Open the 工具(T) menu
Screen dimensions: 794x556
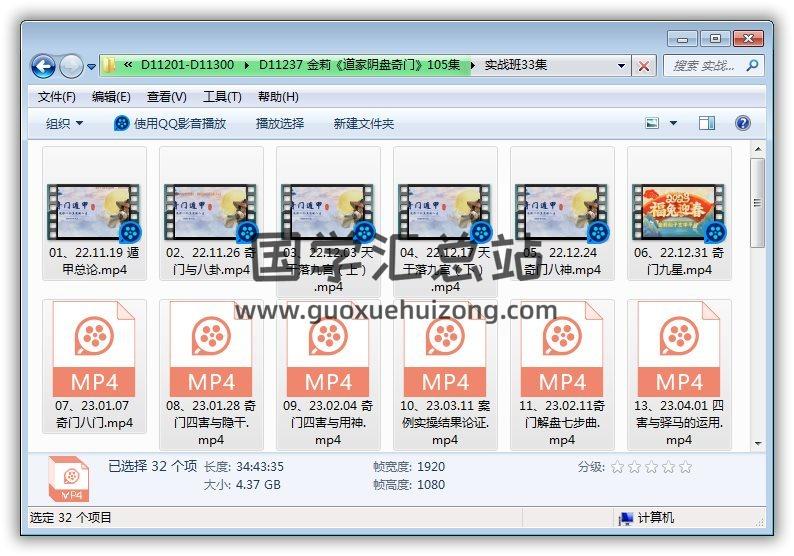click(x=222, y=97)
